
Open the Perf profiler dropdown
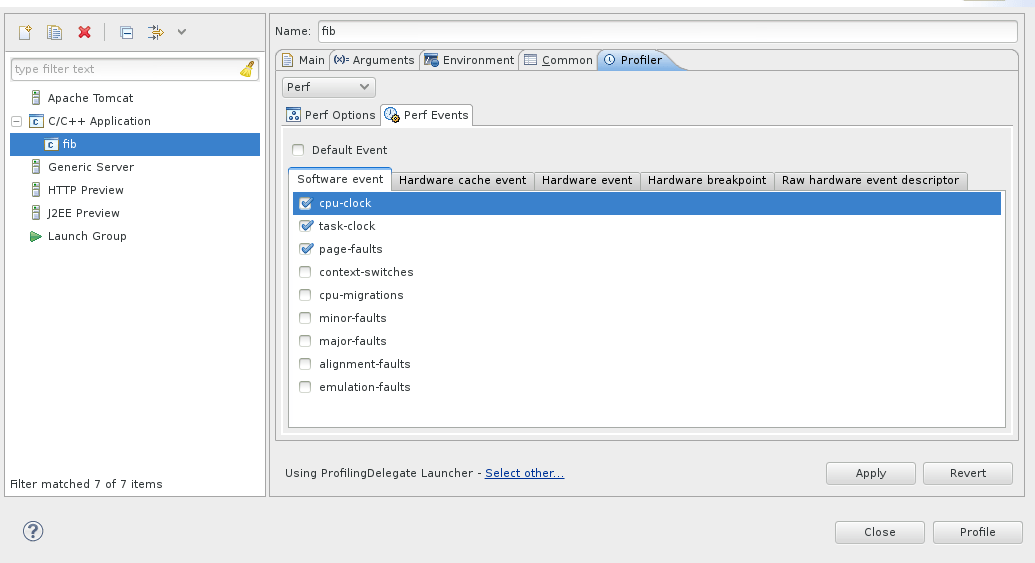[x=329, y=87]
